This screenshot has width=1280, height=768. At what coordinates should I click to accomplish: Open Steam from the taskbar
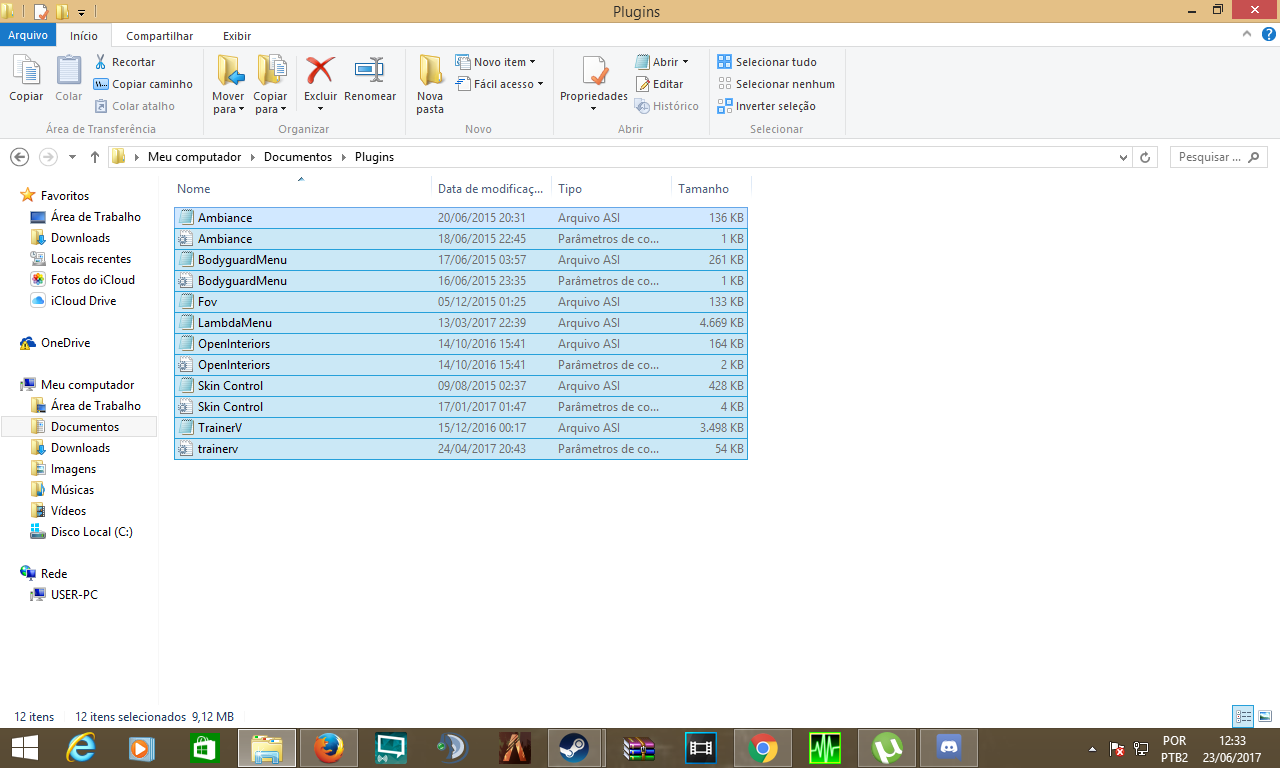573,748
